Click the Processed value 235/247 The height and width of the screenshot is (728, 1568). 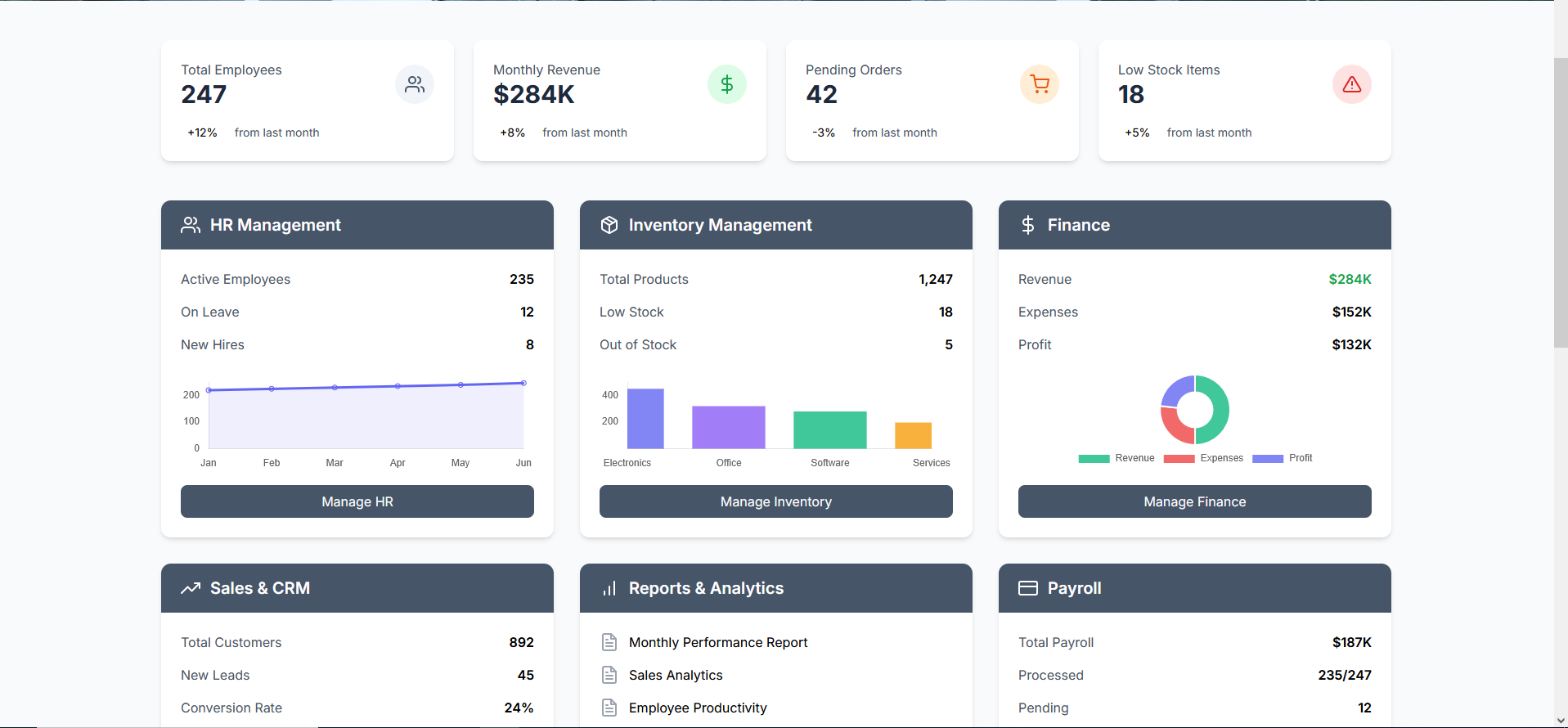coord(1345,675)
